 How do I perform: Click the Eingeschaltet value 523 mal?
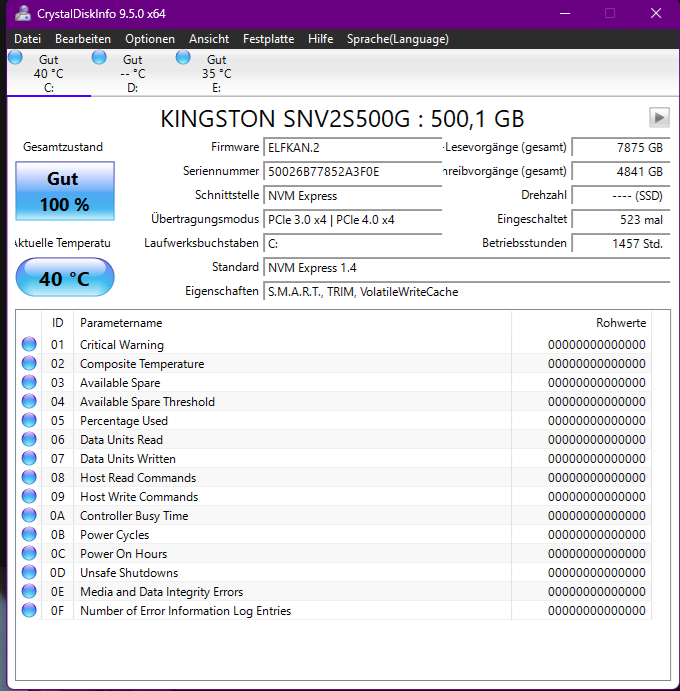coord(621,219)
